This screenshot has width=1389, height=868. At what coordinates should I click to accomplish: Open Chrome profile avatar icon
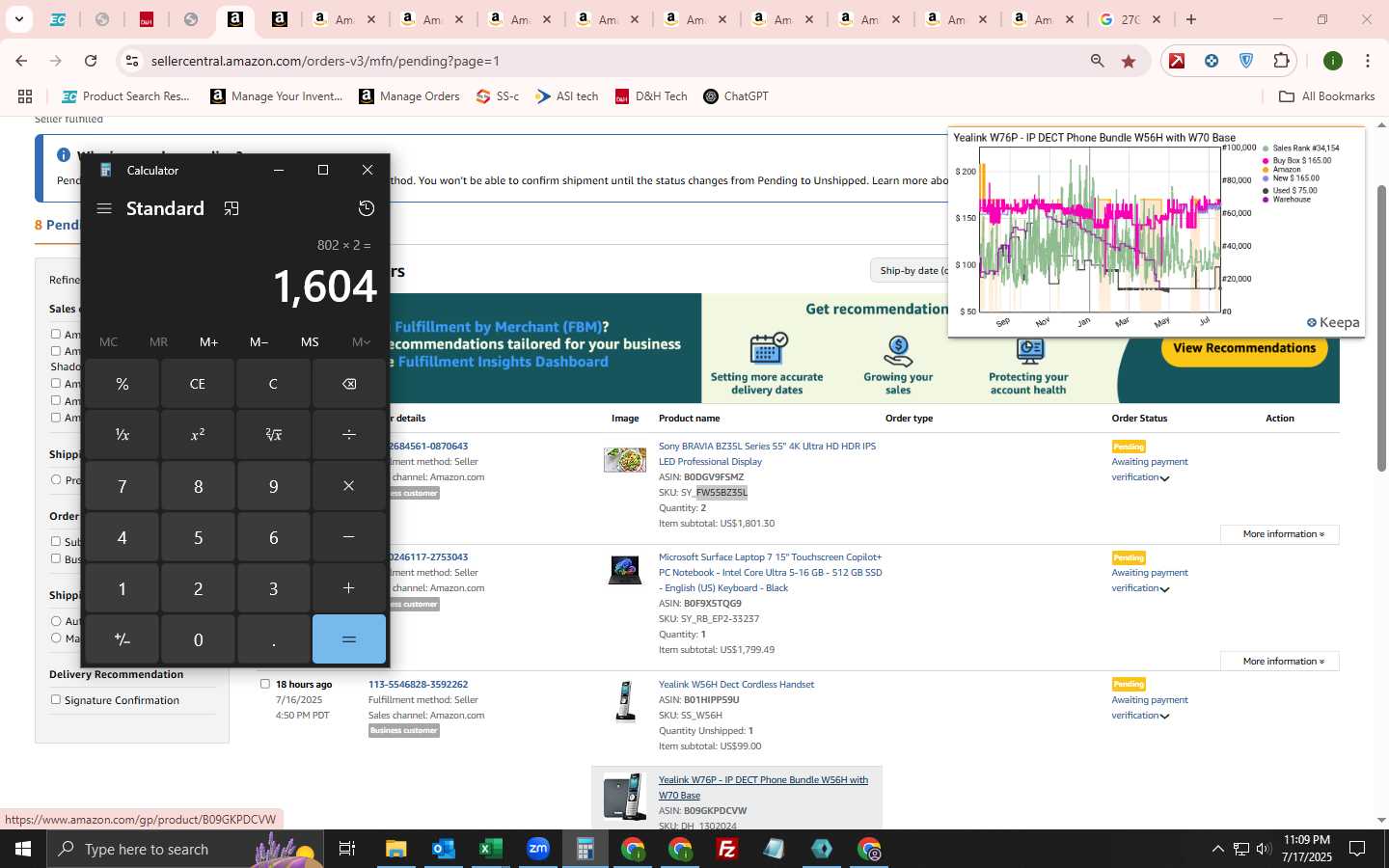pyautogui.click(x=1333, y=61)
